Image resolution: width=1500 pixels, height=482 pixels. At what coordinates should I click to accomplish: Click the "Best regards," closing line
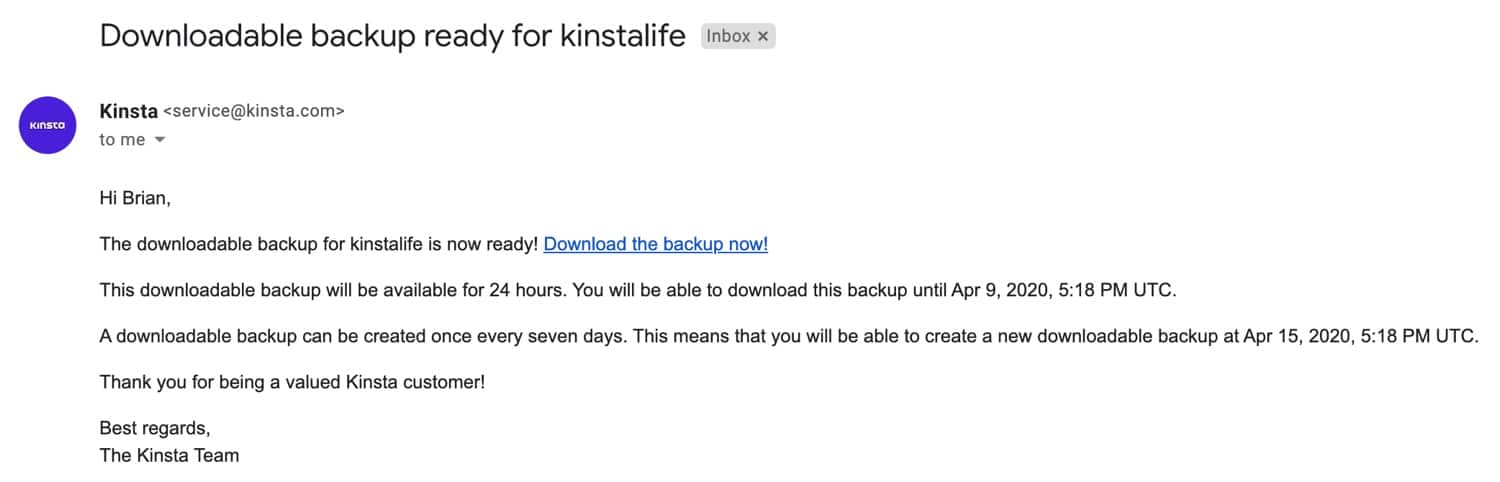[x=155, y=428]
